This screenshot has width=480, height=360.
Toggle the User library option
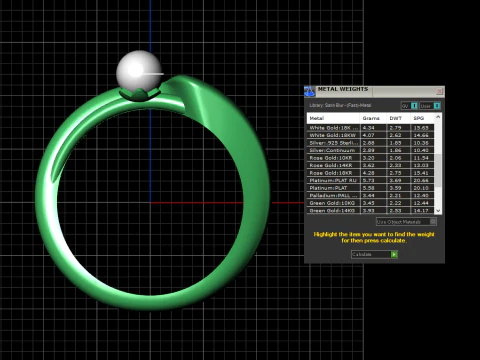pyautogui.click(x=430, y=106)
